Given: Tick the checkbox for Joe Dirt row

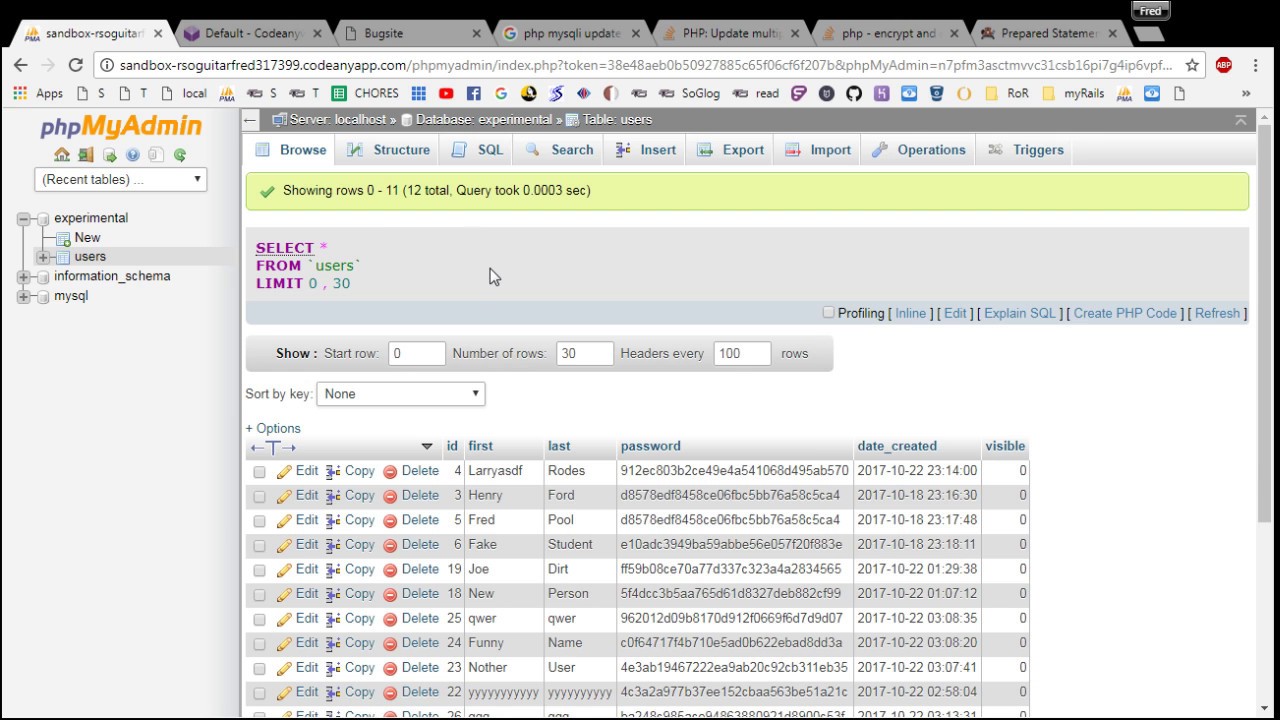Looking at the screenshot, I should [260, 570].
